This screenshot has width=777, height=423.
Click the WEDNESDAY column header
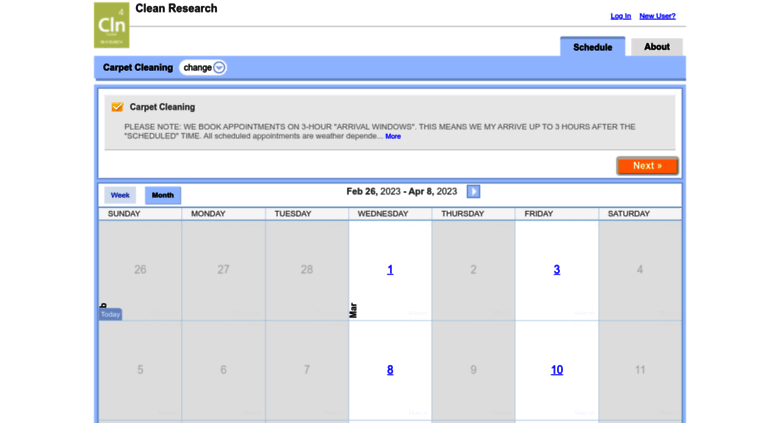[x=383, y=213]
